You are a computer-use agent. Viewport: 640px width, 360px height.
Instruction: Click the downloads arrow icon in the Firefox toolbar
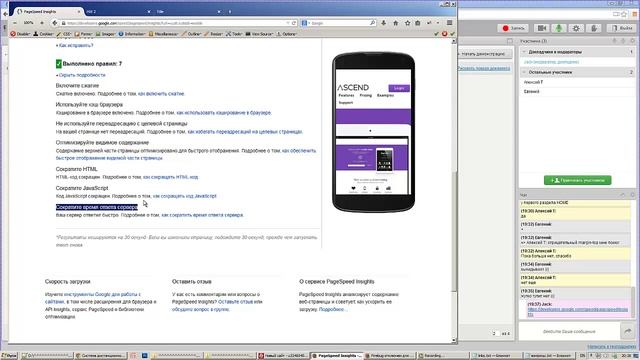click(384, 23)
